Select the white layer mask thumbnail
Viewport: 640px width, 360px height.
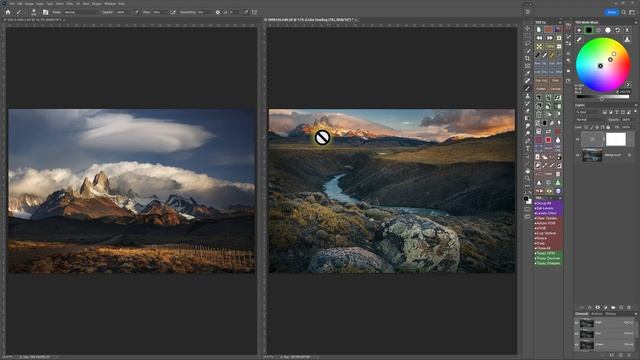click(x=616, y=139)
